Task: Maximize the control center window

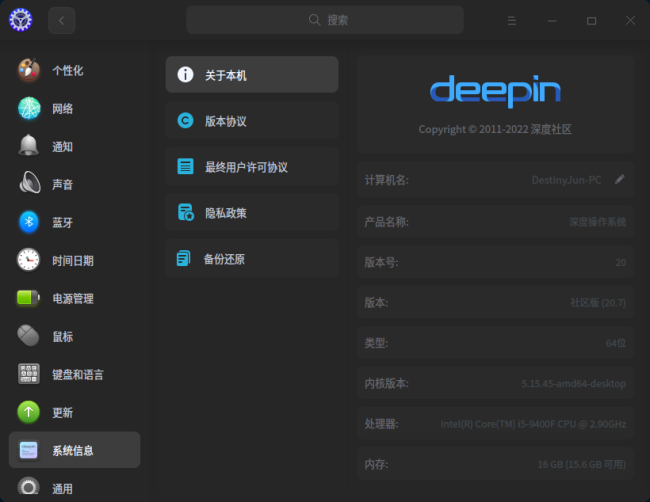Action: [592, 20]
